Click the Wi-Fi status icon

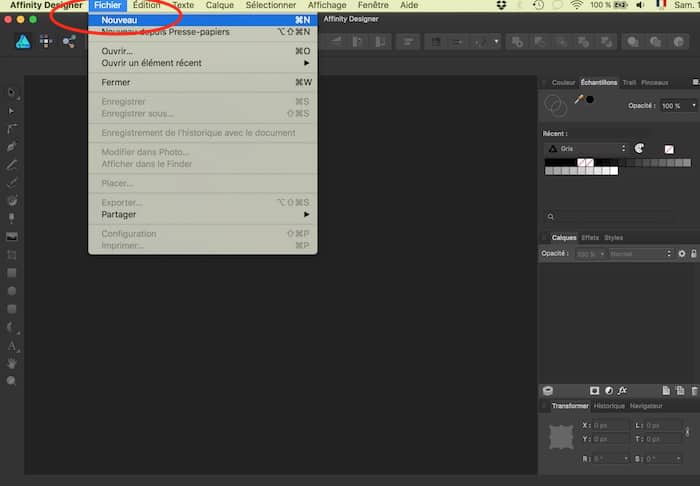point(577,5)
